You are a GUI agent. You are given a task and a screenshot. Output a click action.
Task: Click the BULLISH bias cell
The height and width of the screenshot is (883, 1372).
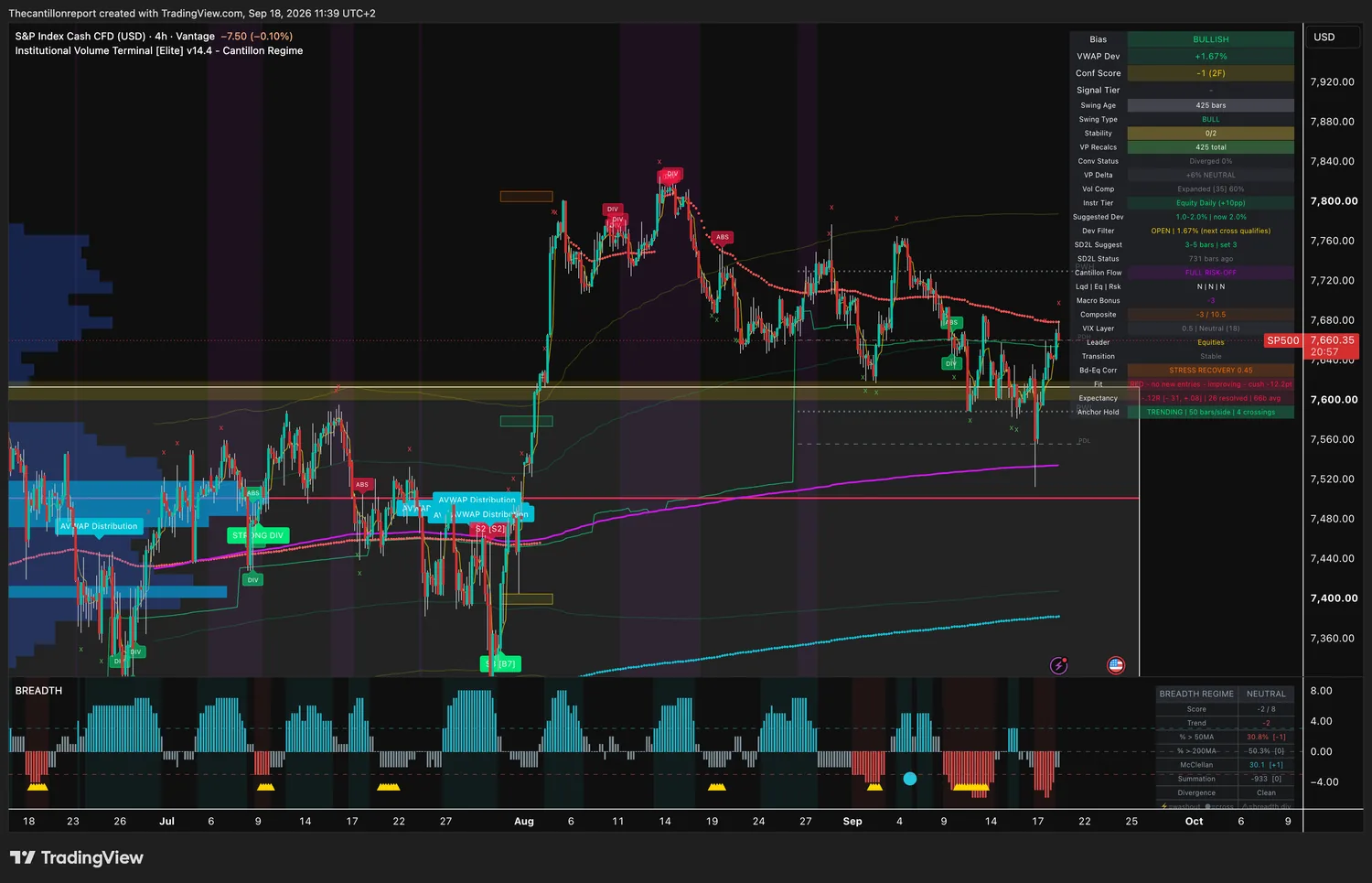click(1210, 39)
